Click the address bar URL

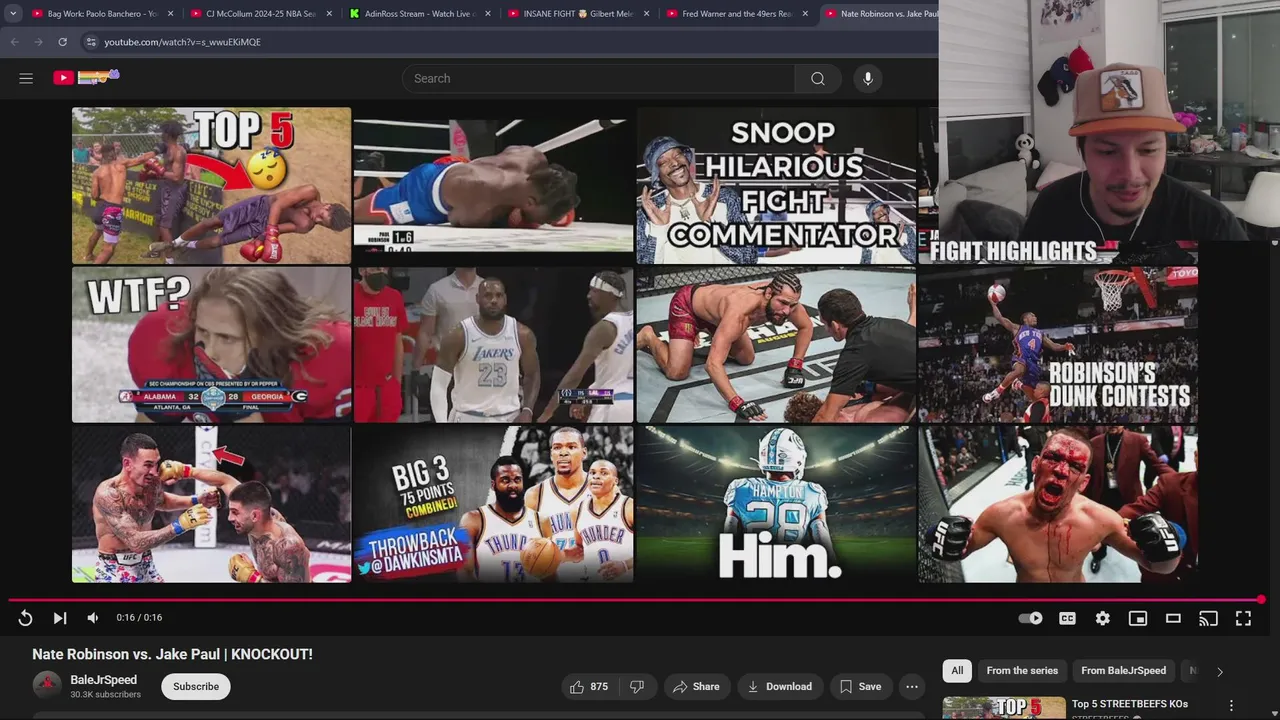[182, 42]
